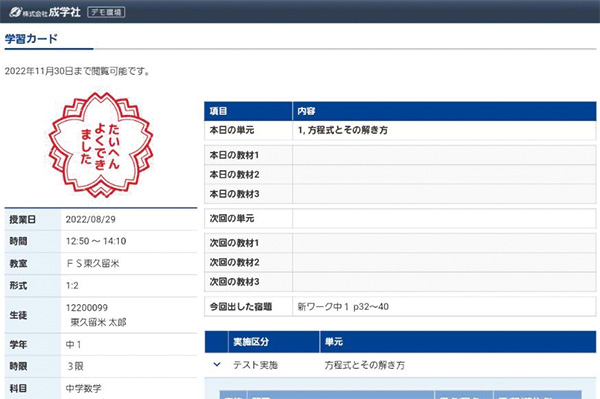Click the 授業日 value 2022/08/29
This screenshot has height=399, width=600.
tap(91, 219)
